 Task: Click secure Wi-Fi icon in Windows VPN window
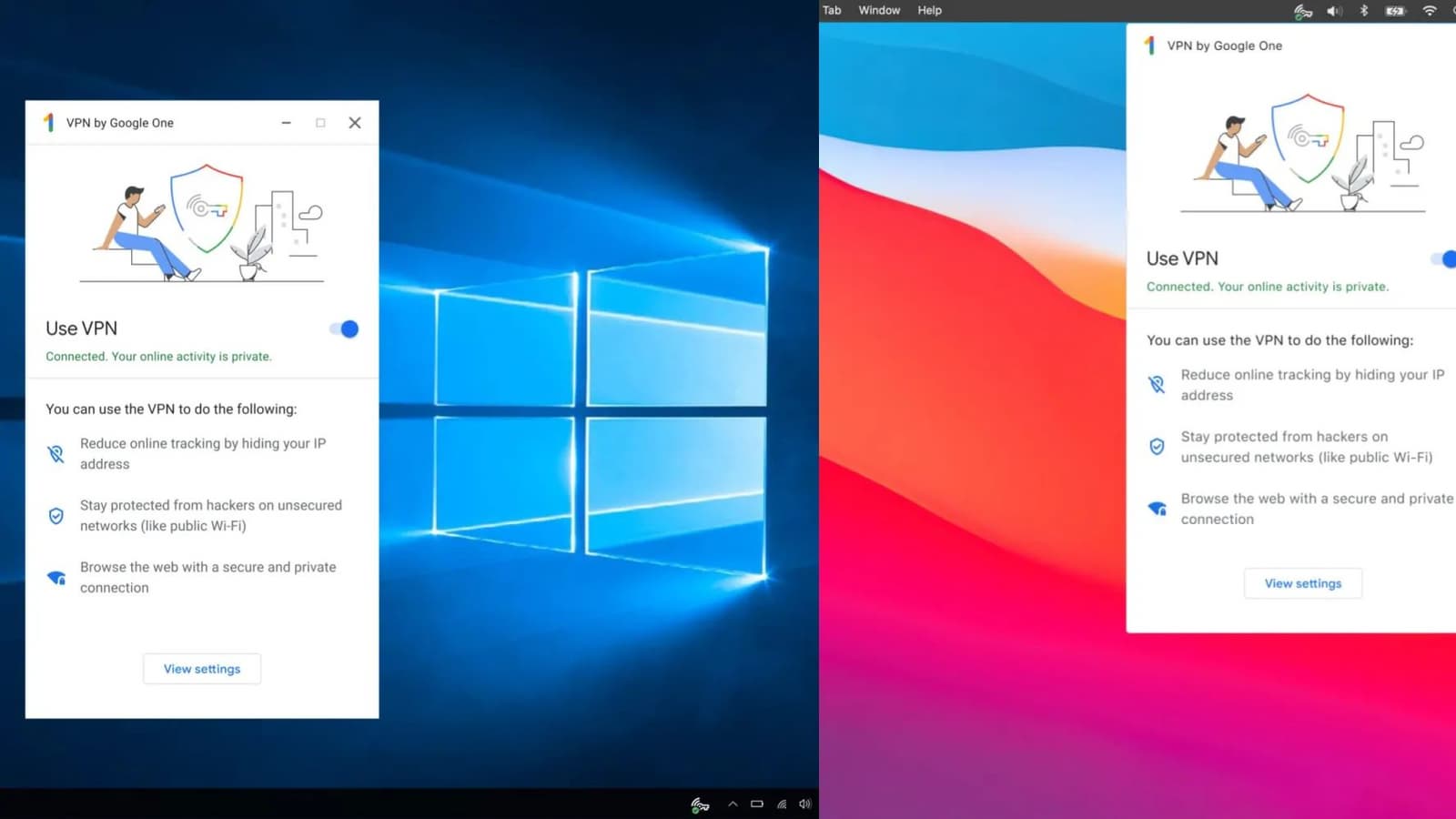(x=56, y=578)
